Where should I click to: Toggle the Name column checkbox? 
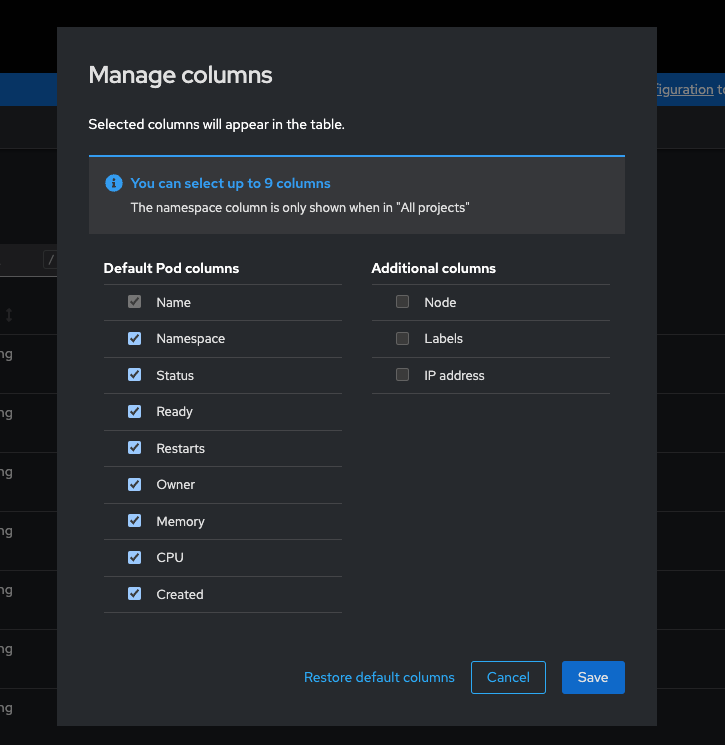134,302
